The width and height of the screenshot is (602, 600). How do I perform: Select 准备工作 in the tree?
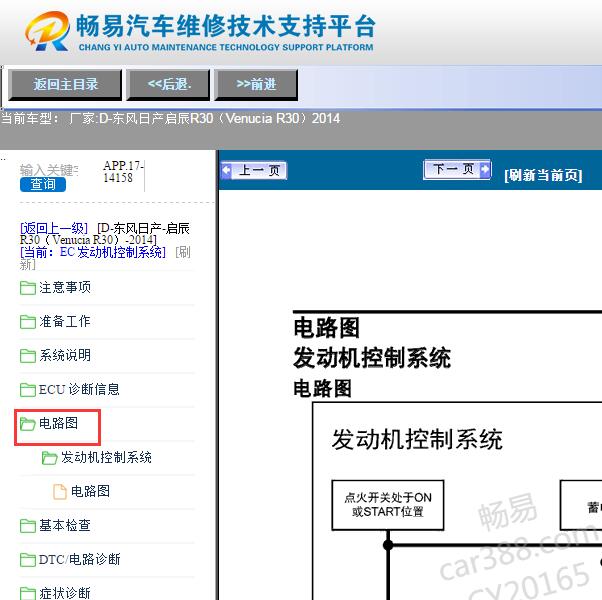[65, 322]
